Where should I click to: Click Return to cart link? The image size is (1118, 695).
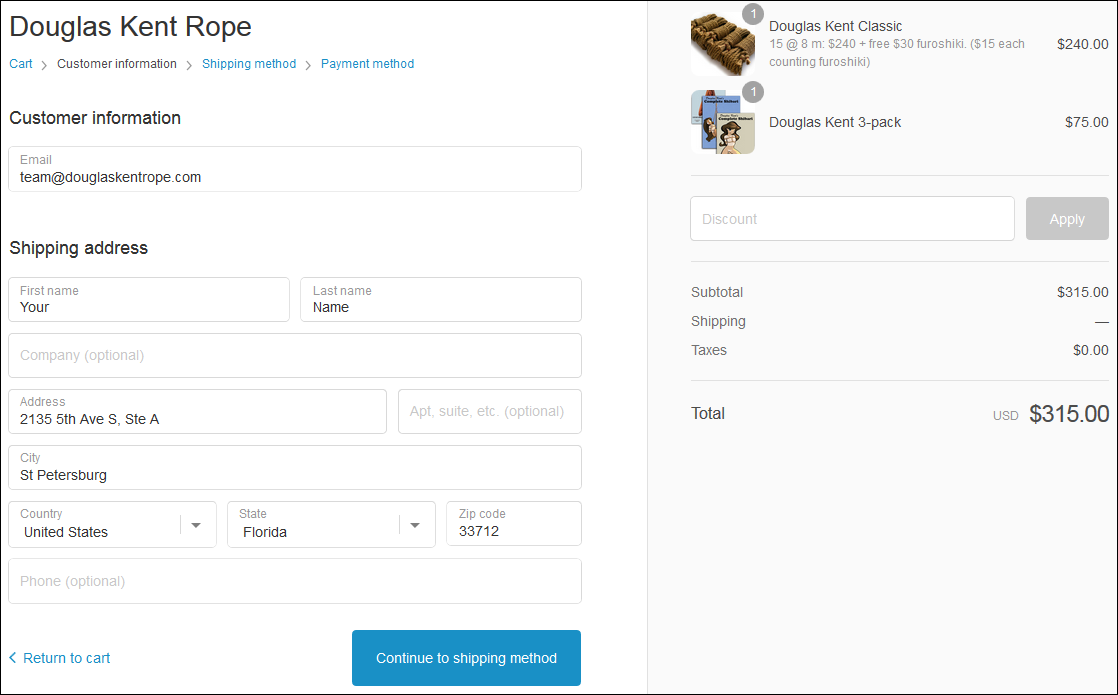tap(60, 658)
